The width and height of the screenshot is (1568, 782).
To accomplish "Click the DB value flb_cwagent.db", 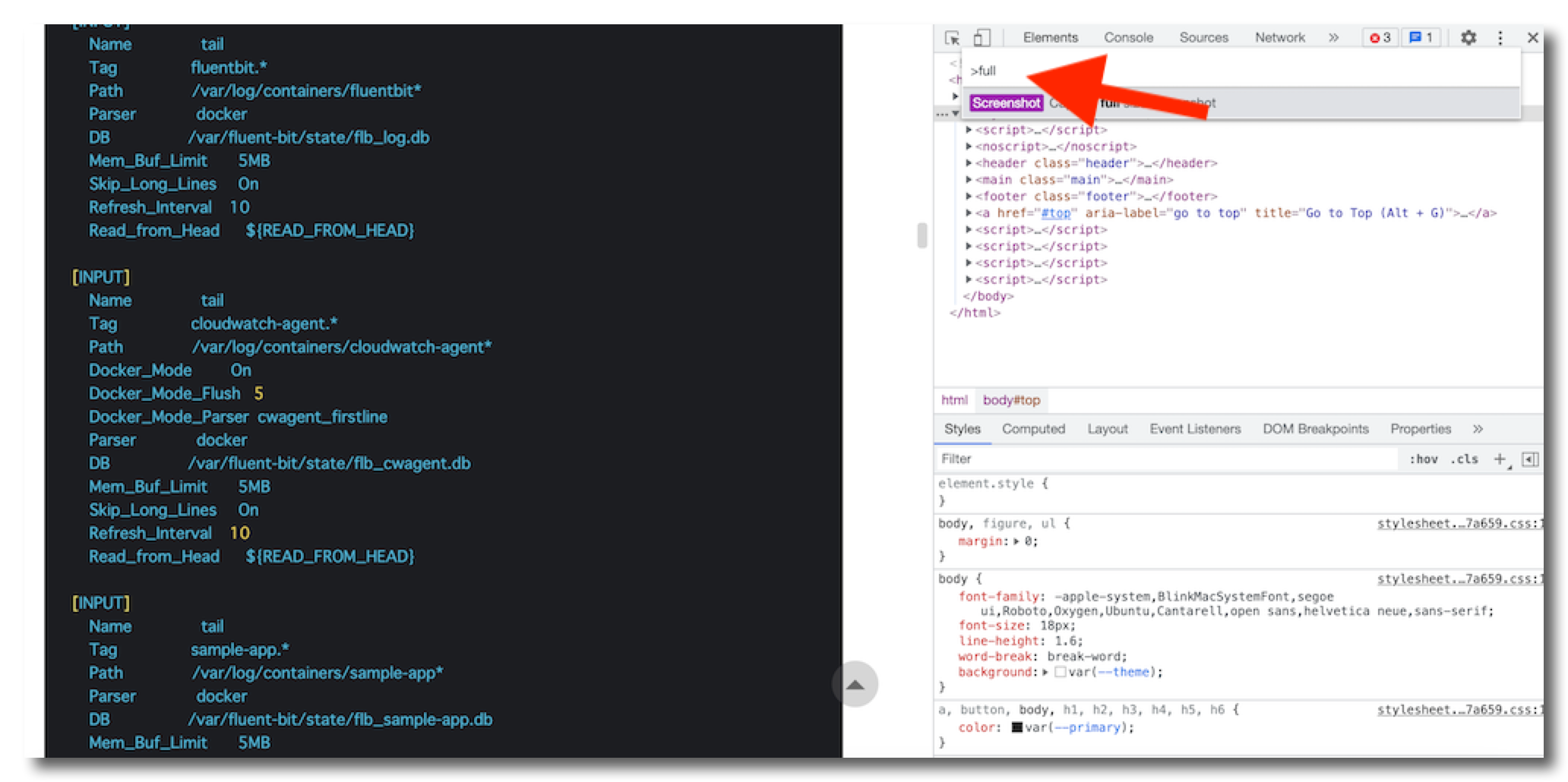I will click(x=329, y=463).
